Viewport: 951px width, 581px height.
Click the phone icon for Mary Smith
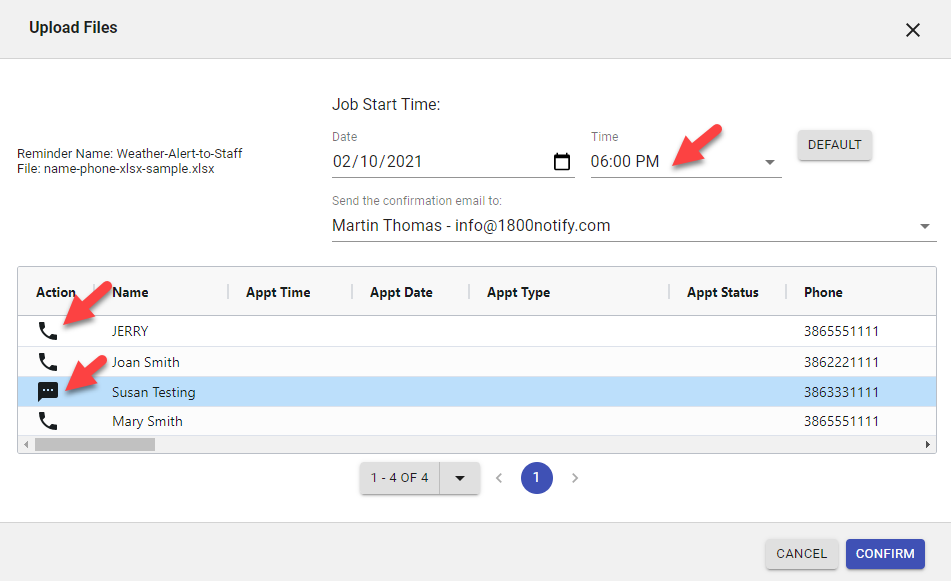[x=47, y=421]
